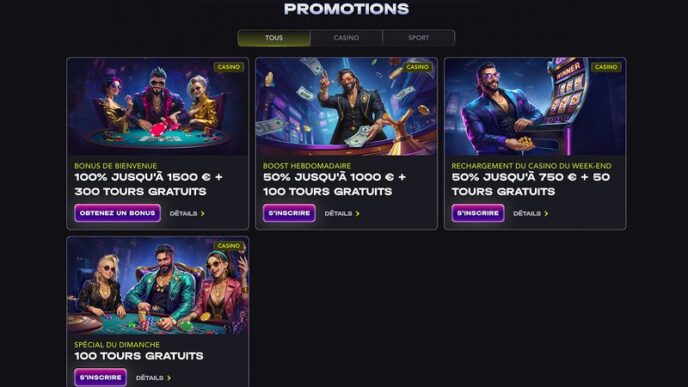Click the slot machine promotion image
Image resolution: width=688 pixels, height=387 pixels.
pos(535,107)
